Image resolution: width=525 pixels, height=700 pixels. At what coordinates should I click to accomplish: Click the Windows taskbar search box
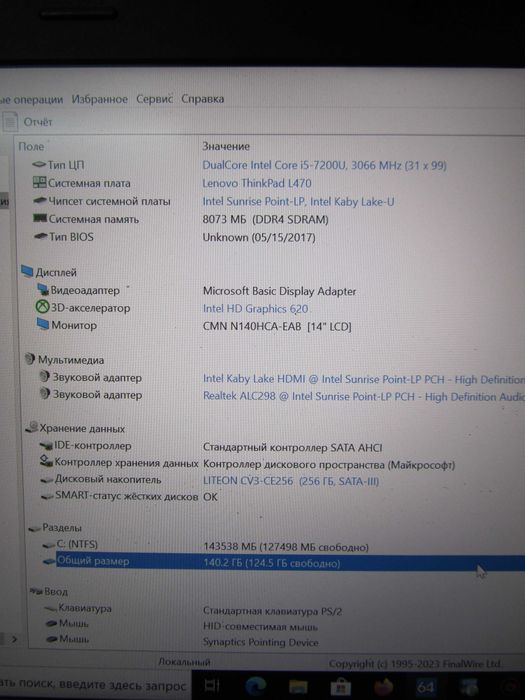[x=95, y=686]
